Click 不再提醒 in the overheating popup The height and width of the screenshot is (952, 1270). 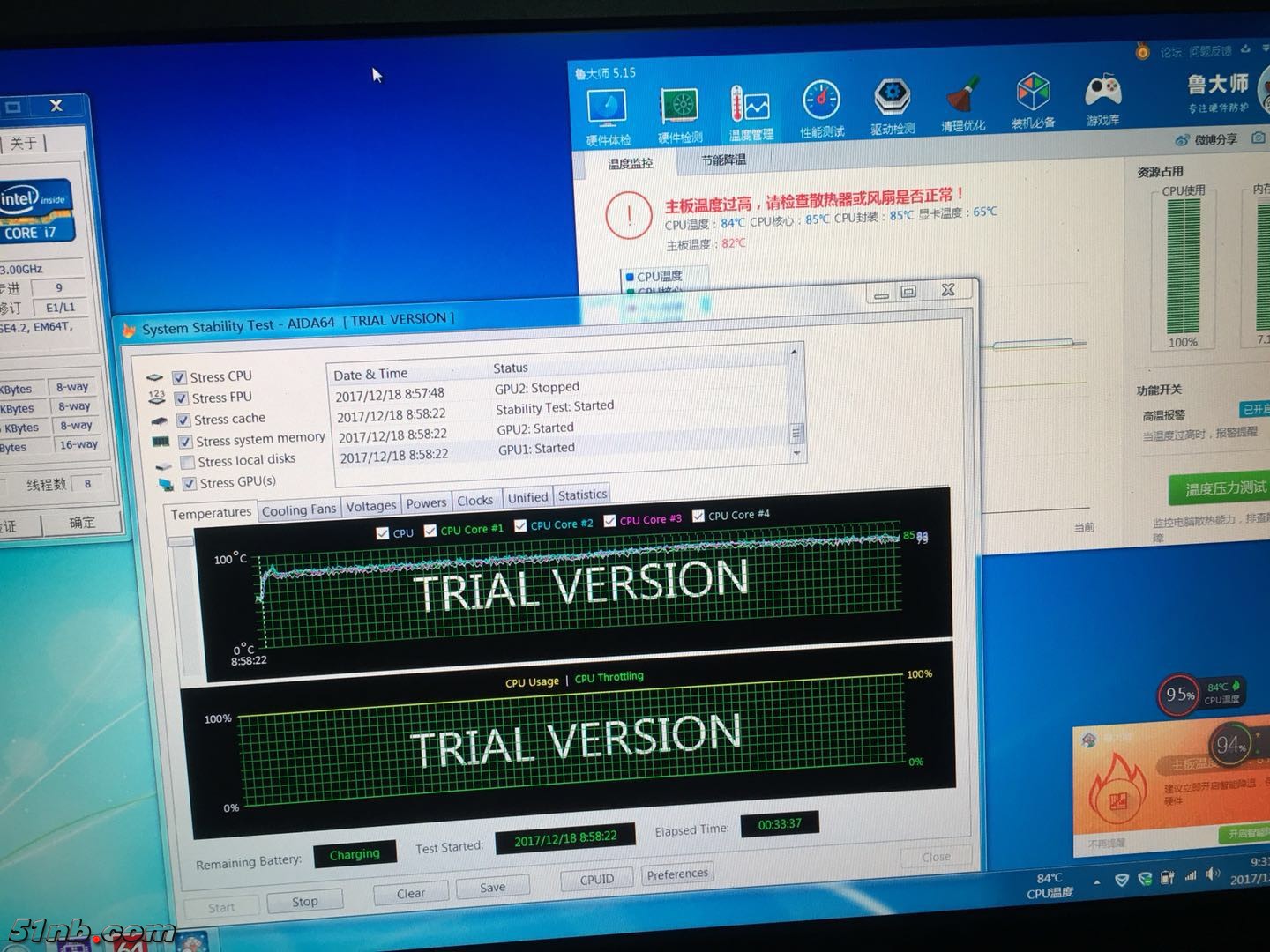[1108, 844]
